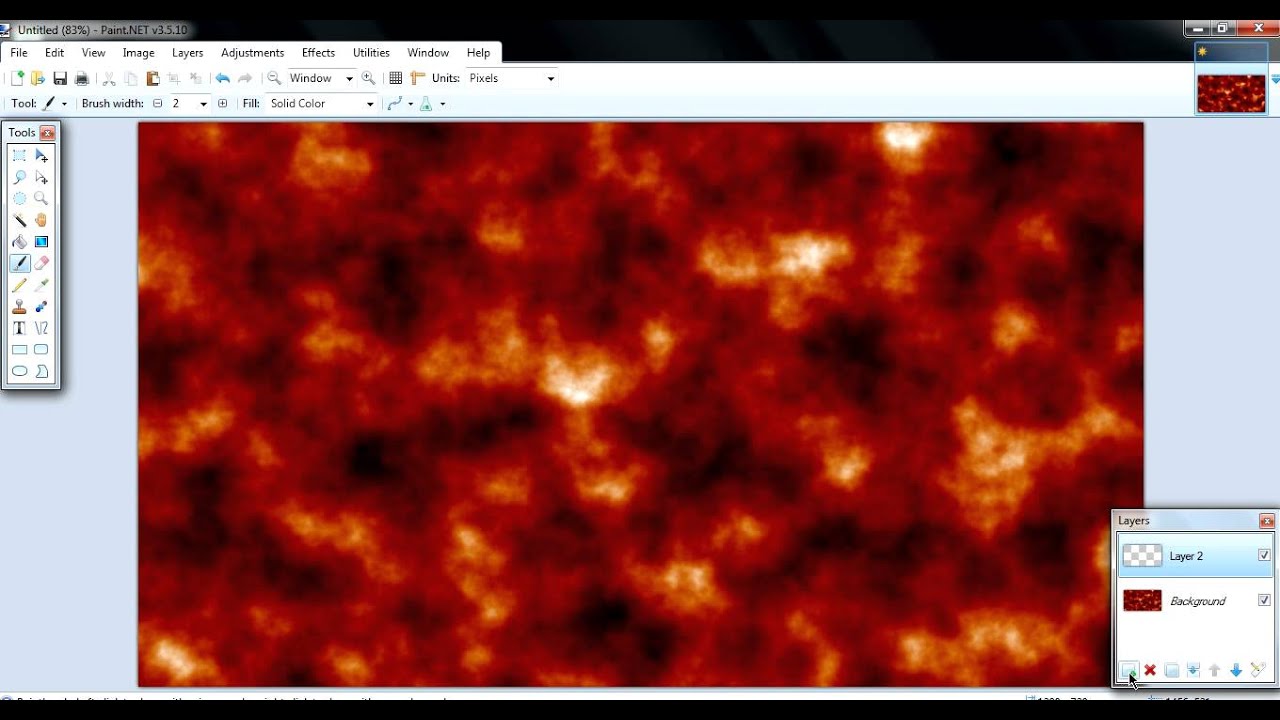Select the Ellipse shape tool

(x=19, y=371)
